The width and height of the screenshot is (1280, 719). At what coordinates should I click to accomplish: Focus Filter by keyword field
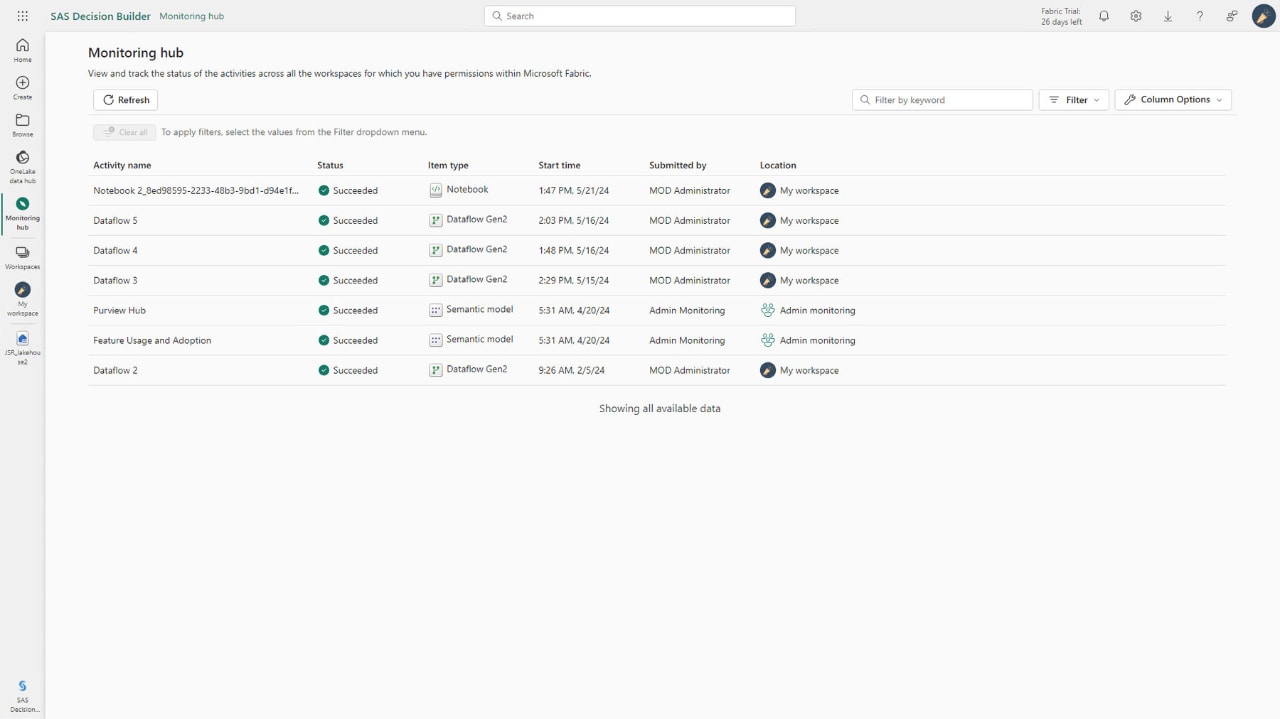(943, 100)
